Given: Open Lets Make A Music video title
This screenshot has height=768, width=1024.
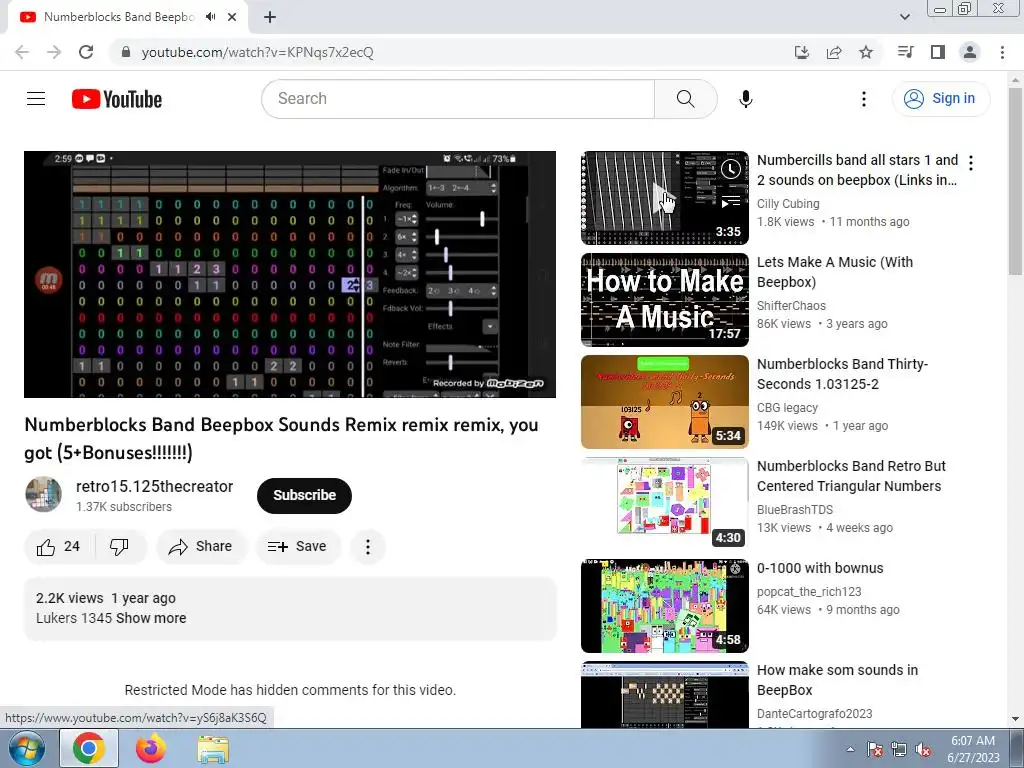Looking at the screenshot, I should click(835, 272).
